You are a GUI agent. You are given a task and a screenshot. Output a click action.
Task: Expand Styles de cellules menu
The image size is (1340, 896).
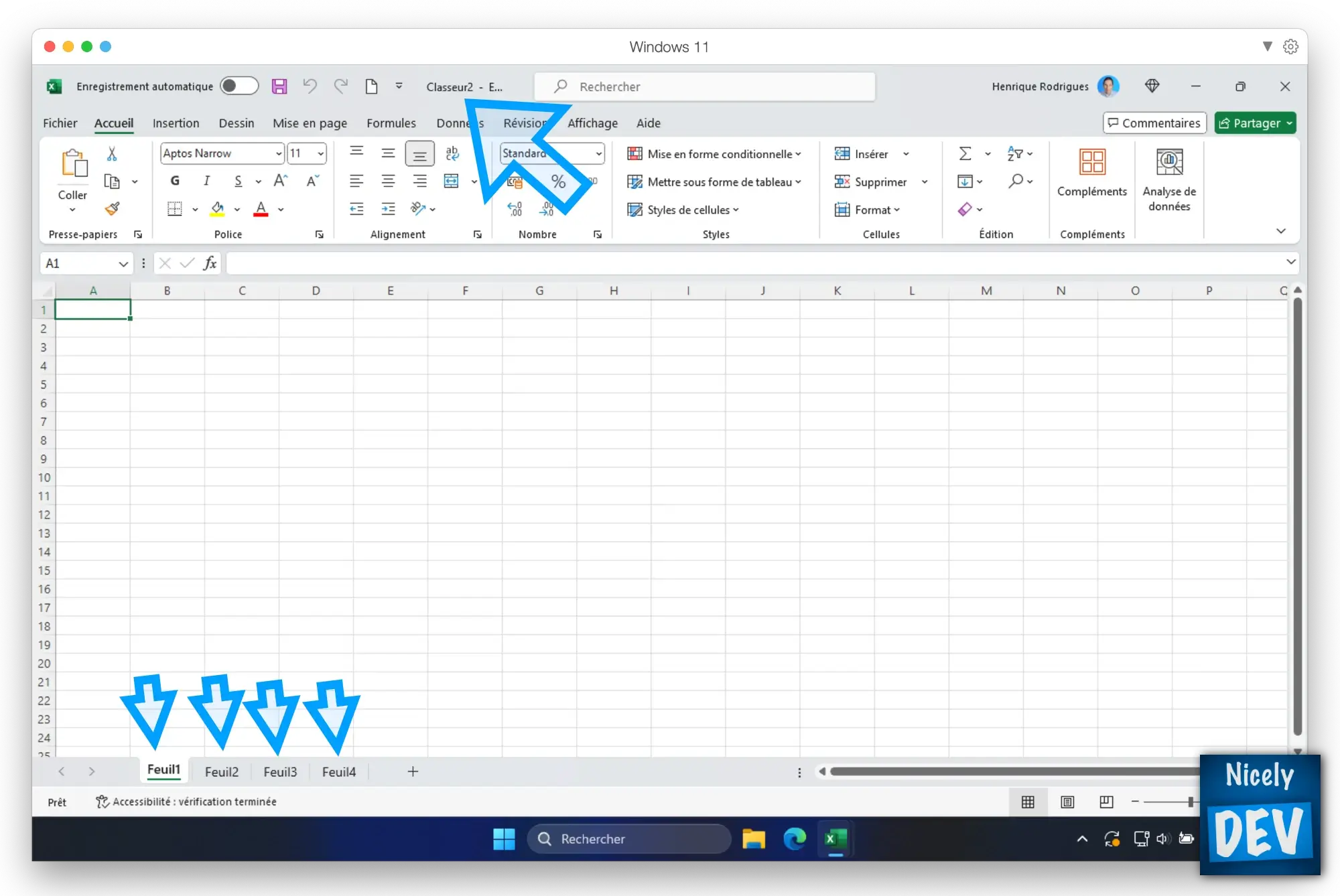pos(683,210)
